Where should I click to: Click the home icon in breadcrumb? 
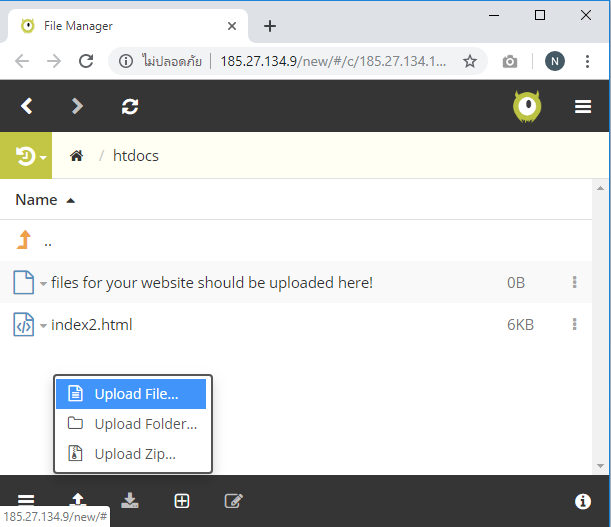pyautogui.click(x=76, y=156)
